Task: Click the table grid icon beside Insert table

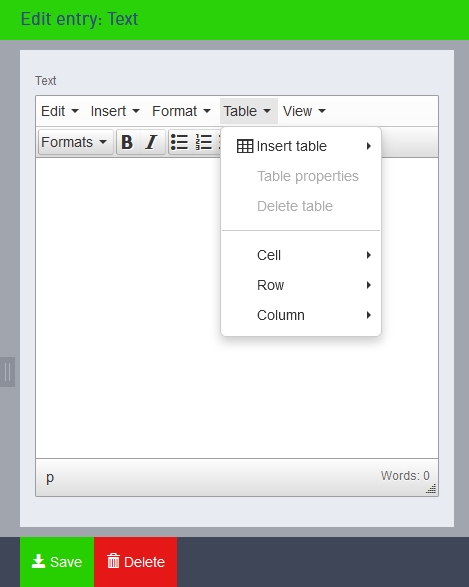Action: (245, 146)
